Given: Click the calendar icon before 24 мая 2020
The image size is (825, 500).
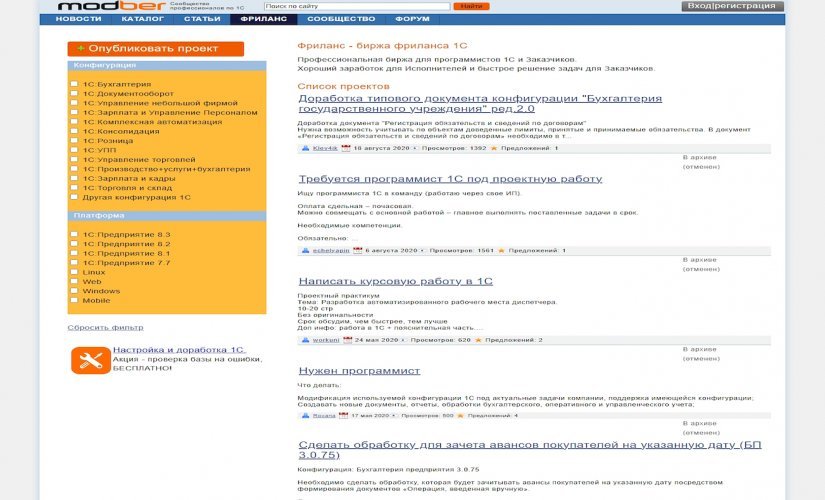Looking at the screenshot, I should point(347,340).
